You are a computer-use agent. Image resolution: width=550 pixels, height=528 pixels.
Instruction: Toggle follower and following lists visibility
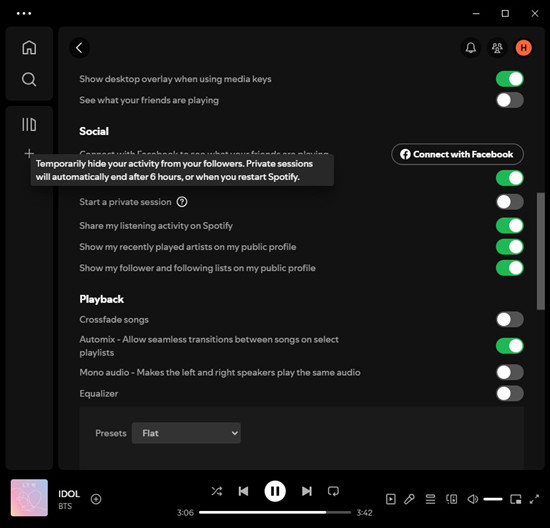pos(510,268)
